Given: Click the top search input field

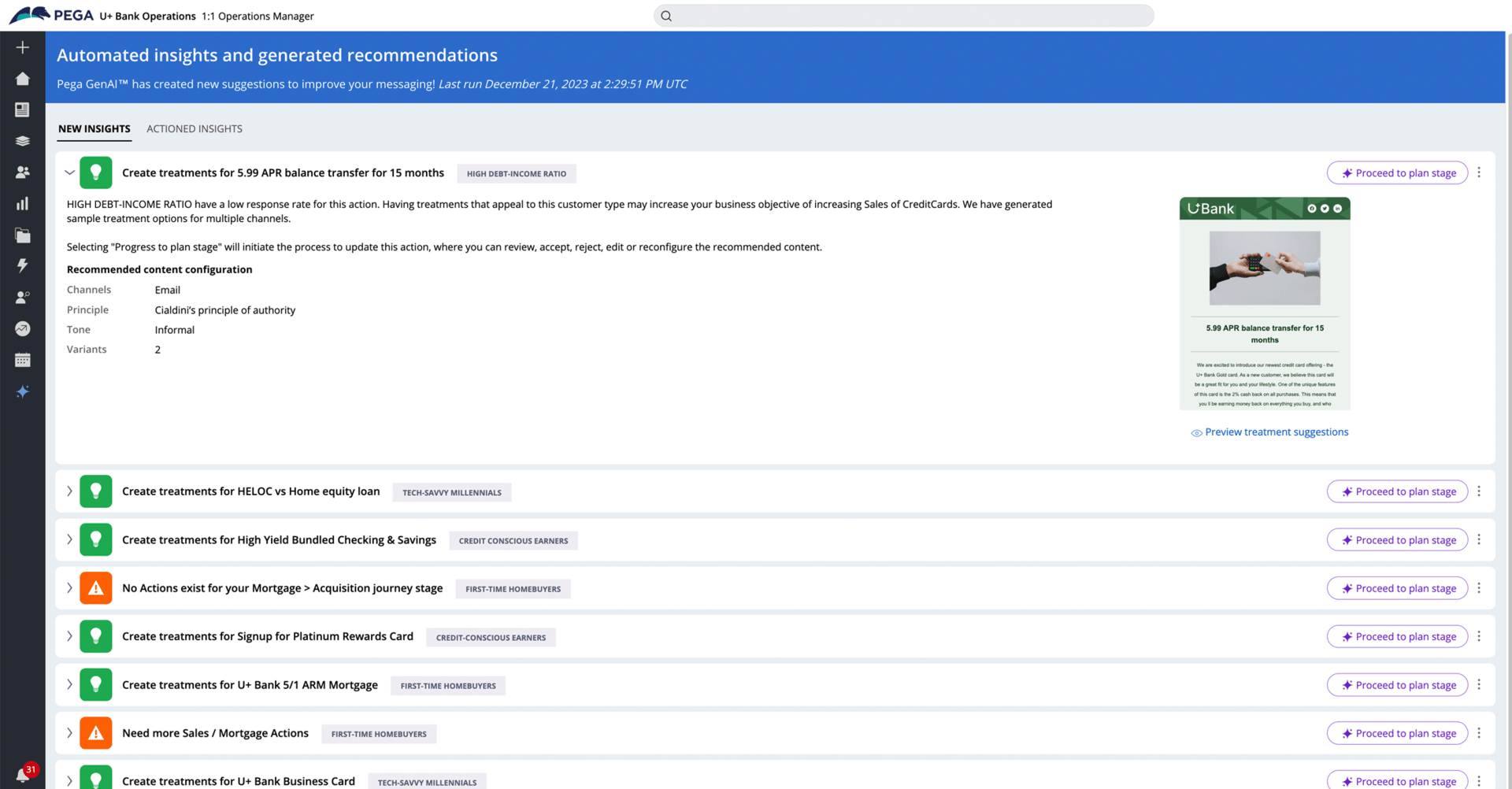Looking at the screenshot, I should 903,16.
